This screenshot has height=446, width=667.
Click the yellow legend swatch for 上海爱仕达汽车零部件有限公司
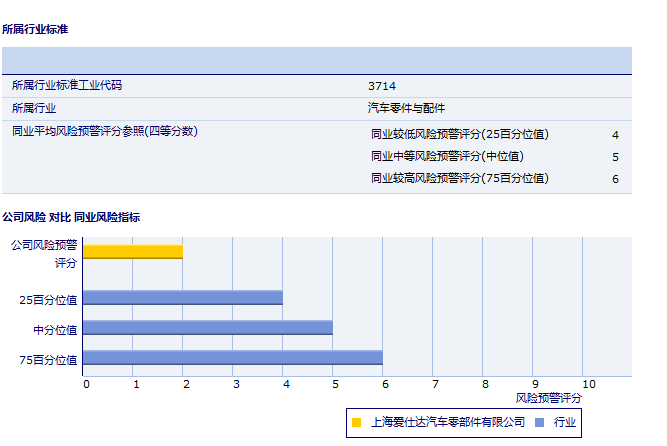357,423
